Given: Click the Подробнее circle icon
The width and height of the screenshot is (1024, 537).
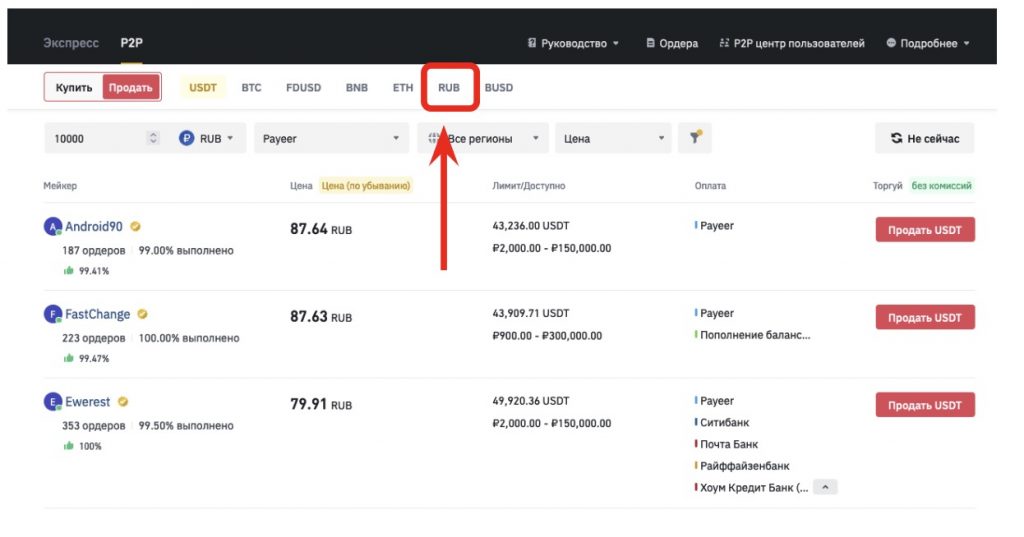Looking at the screenshot, I should click(891, 43).
